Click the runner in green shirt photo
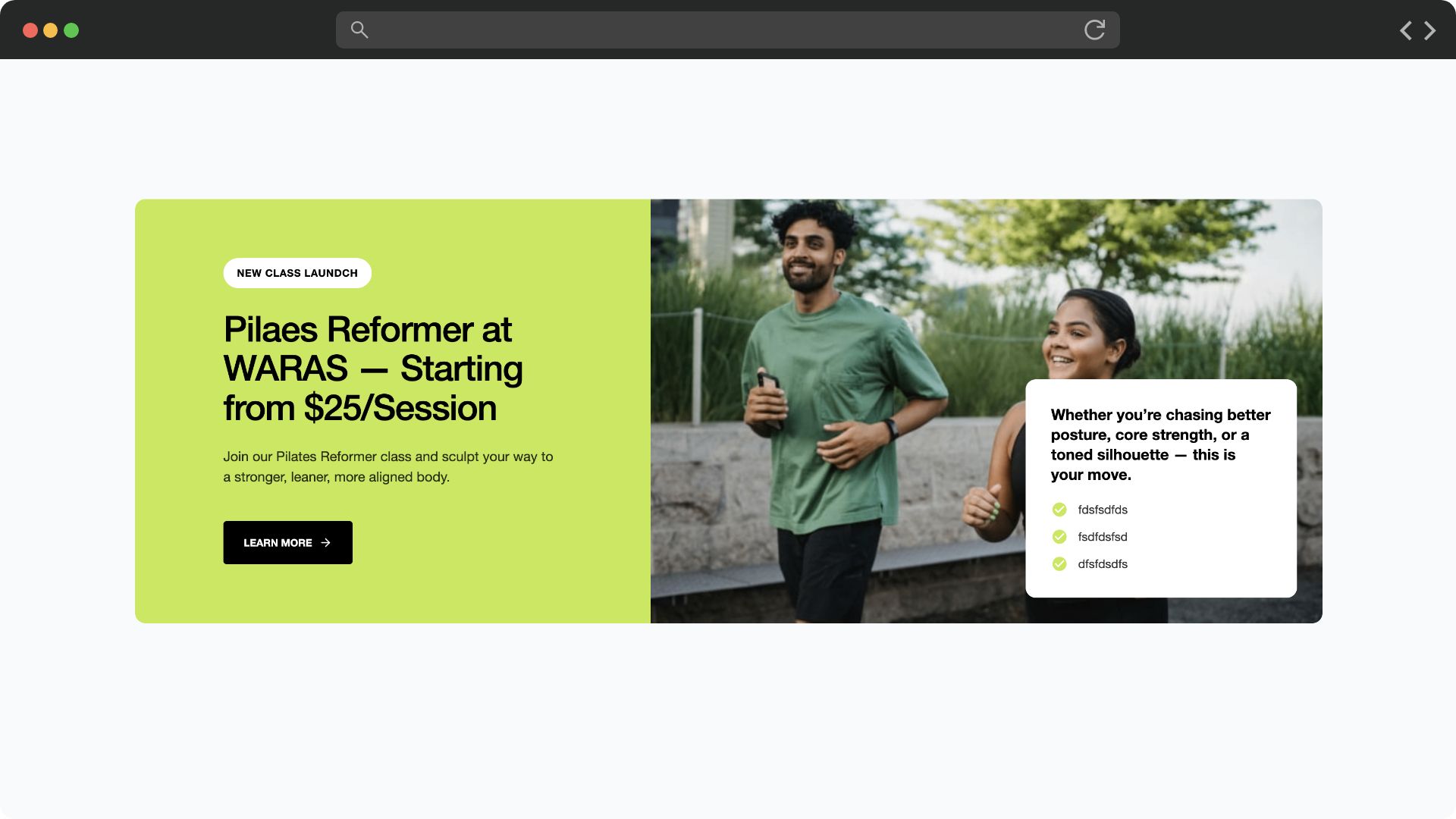 point(834,409)
